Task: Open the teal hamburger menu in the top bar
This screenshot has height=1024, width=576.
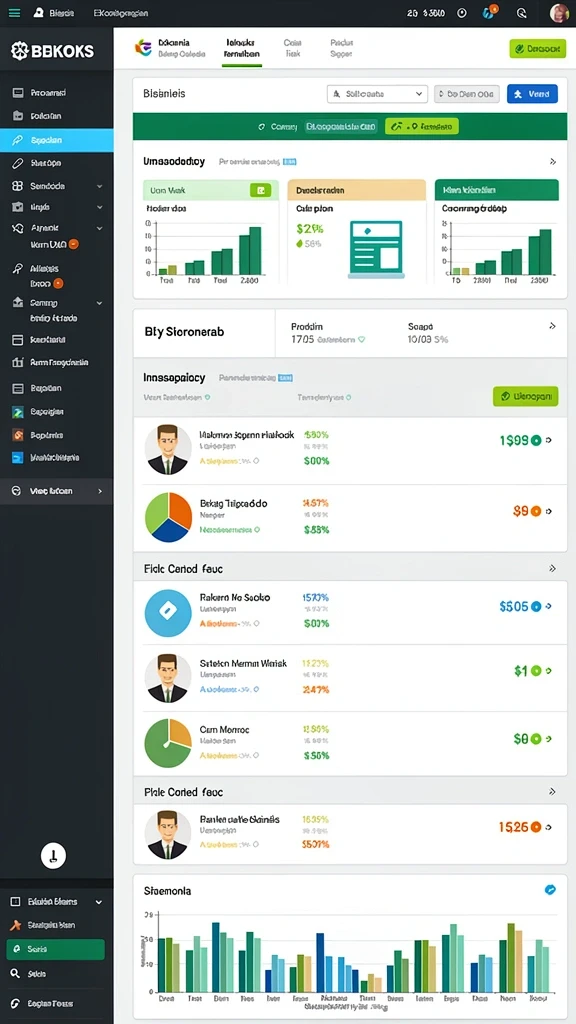Action: tap(14, 12)
